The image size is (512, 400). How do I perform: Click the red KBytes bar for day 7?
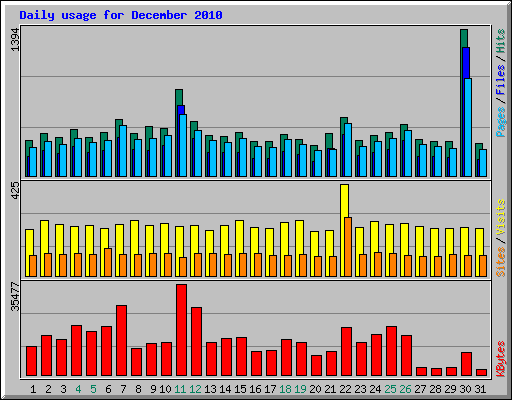[121, 341]
